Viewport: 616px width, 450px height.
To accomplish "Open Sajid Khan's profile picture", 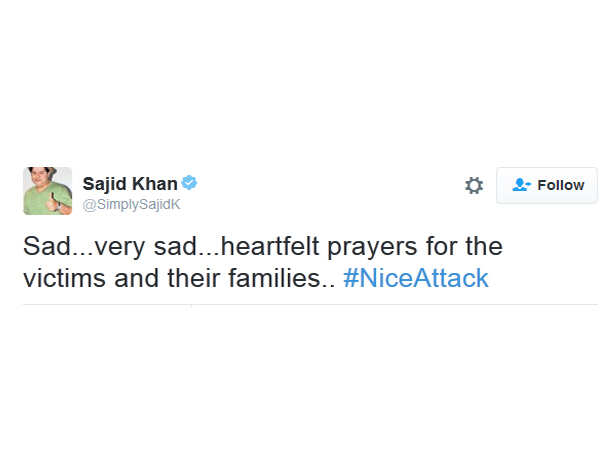I will 48,191.
